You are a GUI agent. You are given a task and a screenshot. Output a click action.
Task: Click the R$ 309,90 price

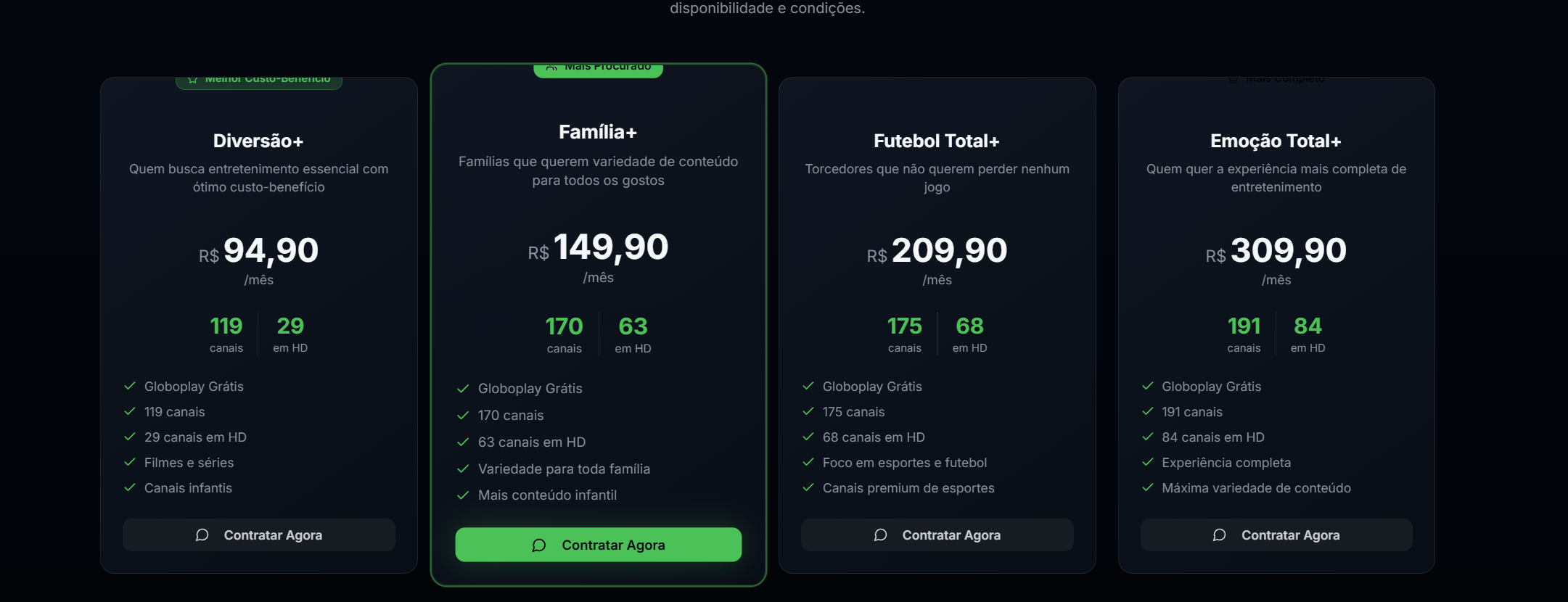(x=1276, y=251)
